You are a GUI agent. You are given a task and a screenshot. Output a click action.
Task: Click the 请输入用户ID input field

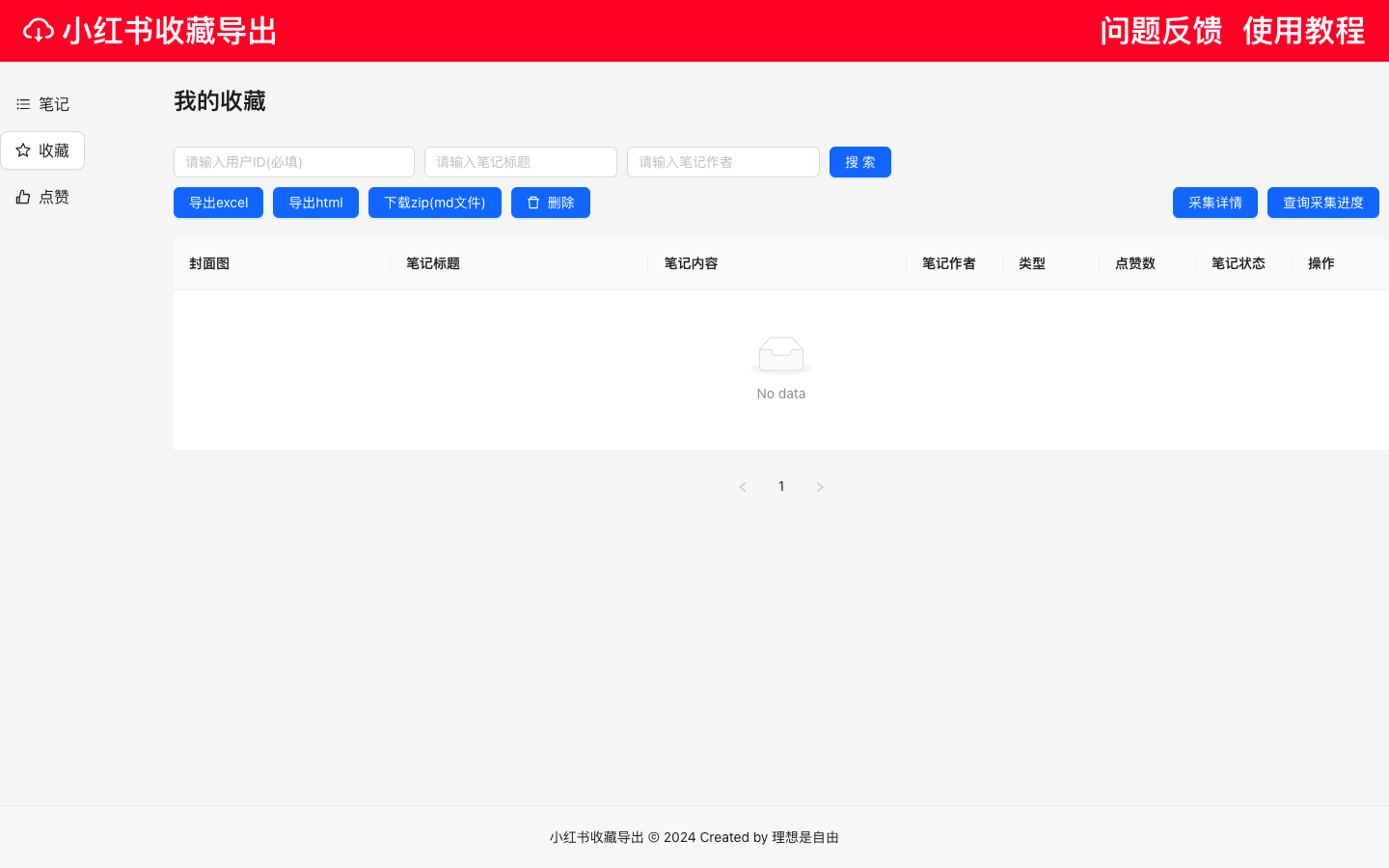click(x=294, y=162)
